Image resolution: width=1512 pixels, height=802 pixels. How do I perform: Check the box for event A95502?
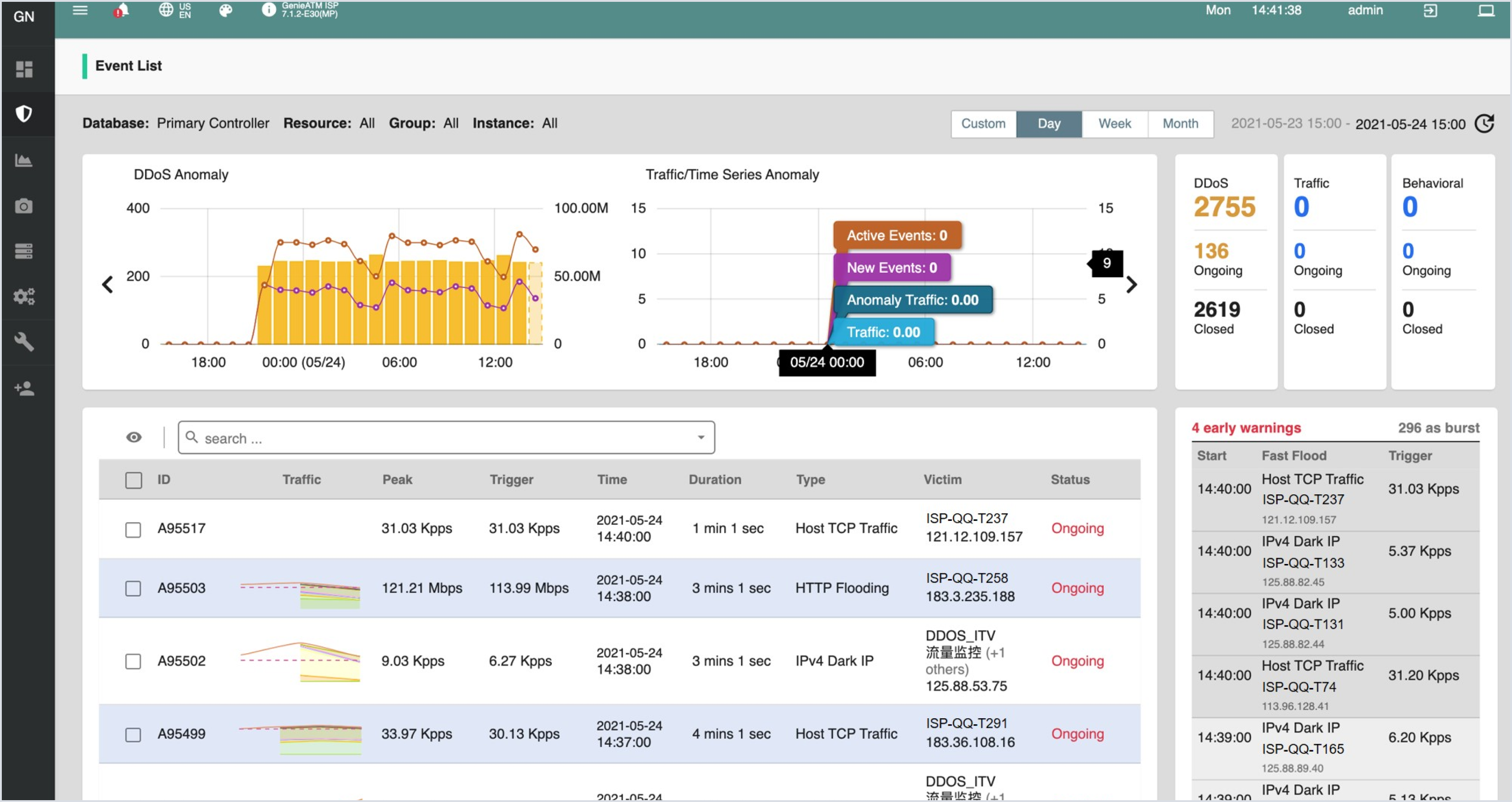133,661
